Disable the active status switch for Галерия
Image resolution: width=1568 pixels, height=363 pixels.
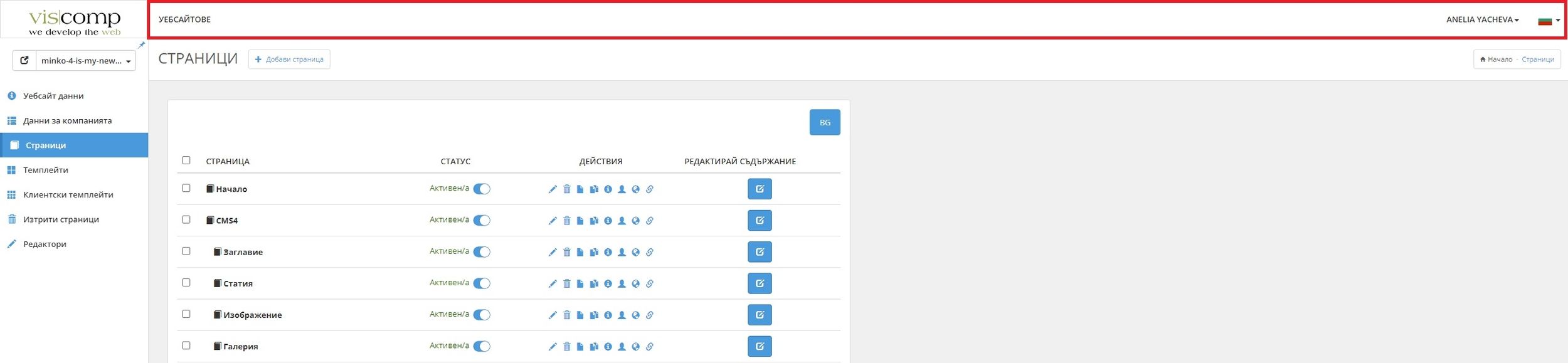(481, 346)
